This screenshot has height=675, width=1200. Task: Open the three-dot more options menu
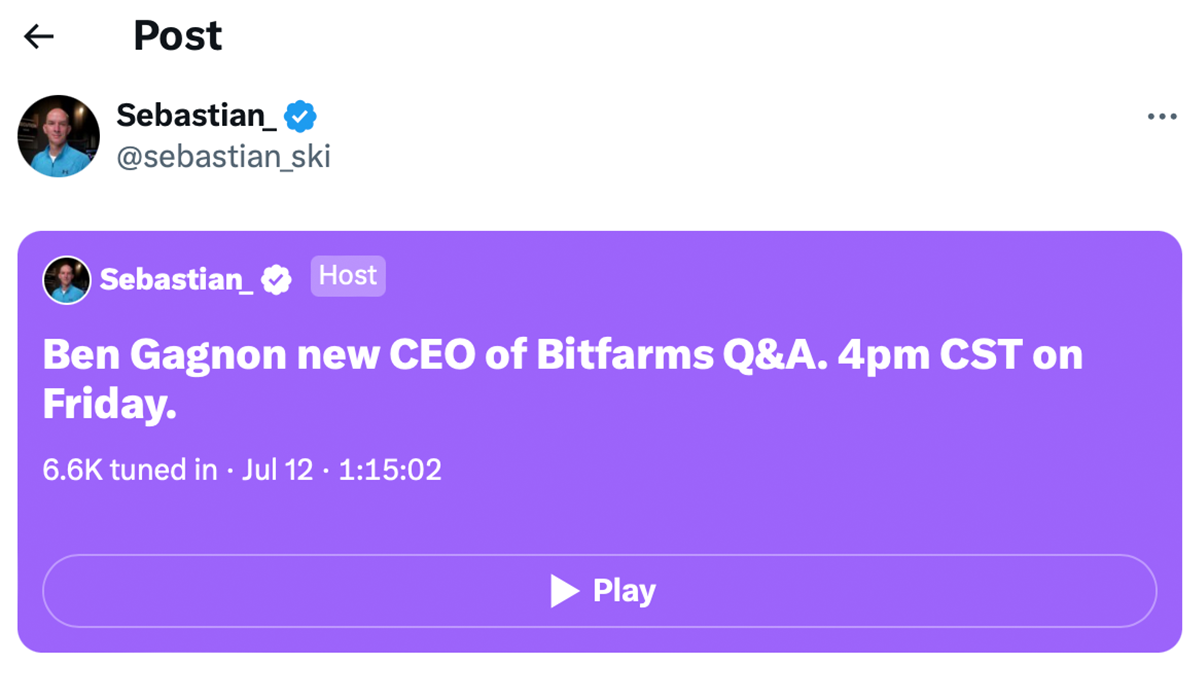point(1162,117)
